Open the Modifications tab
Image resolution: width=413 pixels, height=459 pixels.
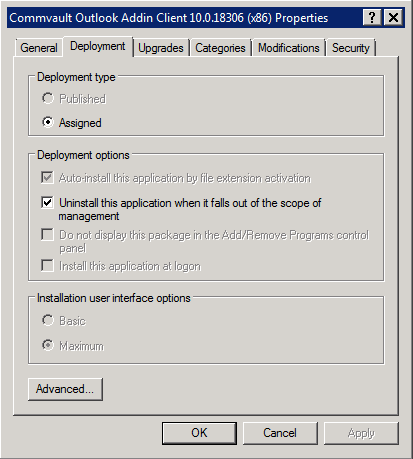289,48
